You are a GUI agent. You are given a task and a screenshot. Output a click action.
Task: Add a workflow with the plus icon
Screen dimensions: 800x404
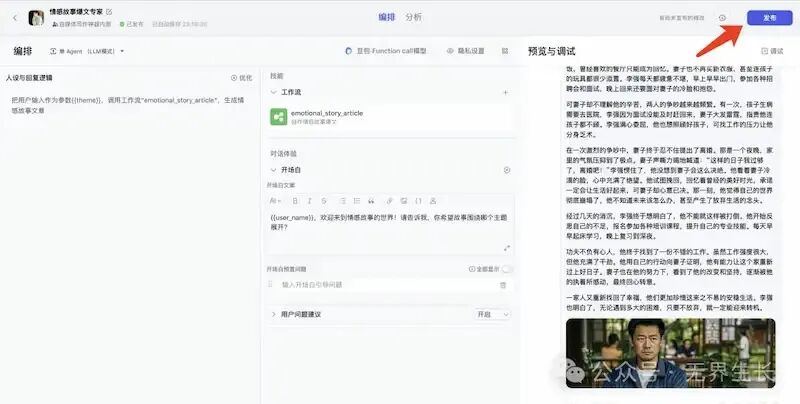pos(505,92)
